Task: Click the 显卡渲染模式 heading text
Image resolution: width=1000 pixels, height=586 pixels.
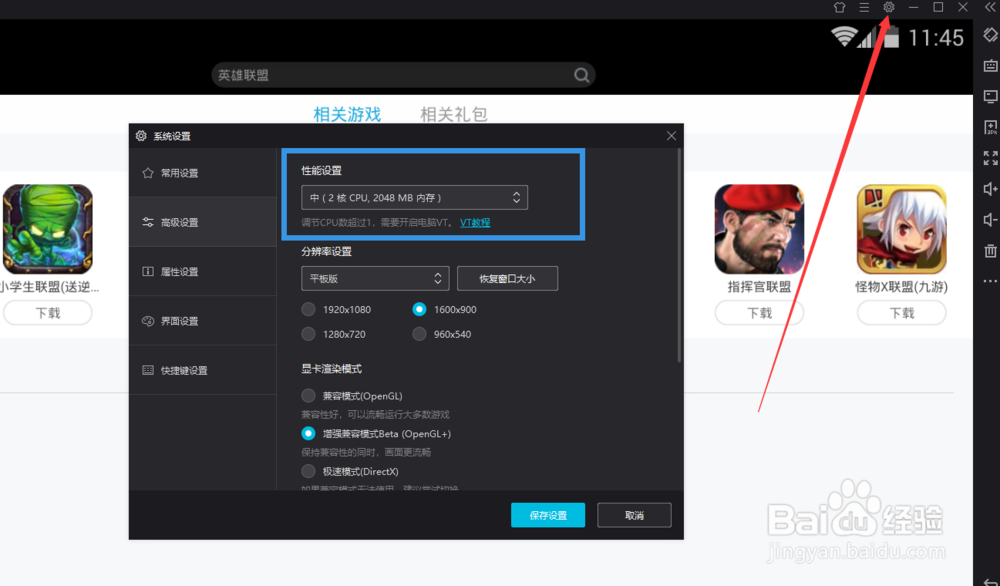Action: tap(332, 369)
